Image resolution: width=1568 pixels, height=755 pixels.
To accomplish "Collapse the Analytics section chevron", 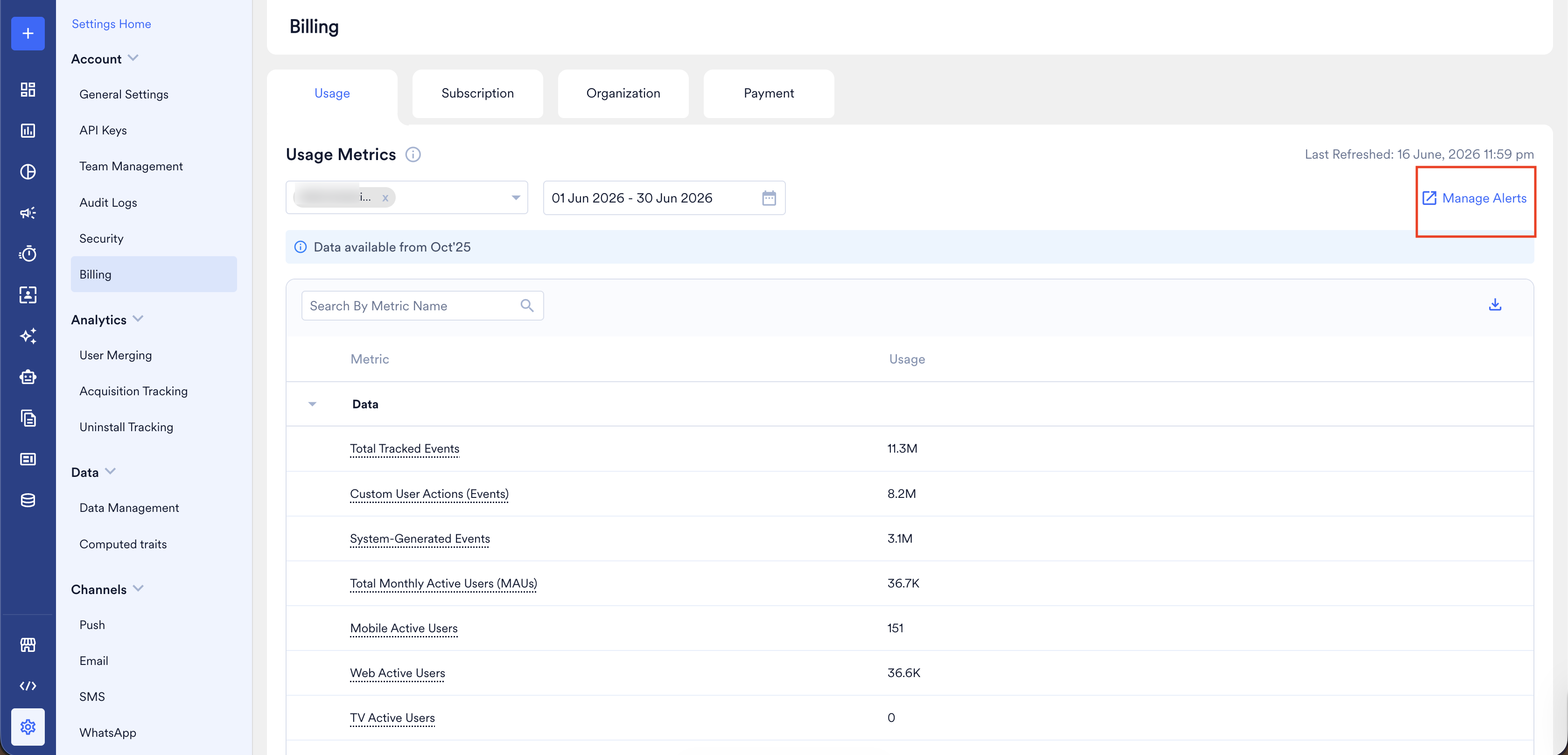I will [138, 318].
